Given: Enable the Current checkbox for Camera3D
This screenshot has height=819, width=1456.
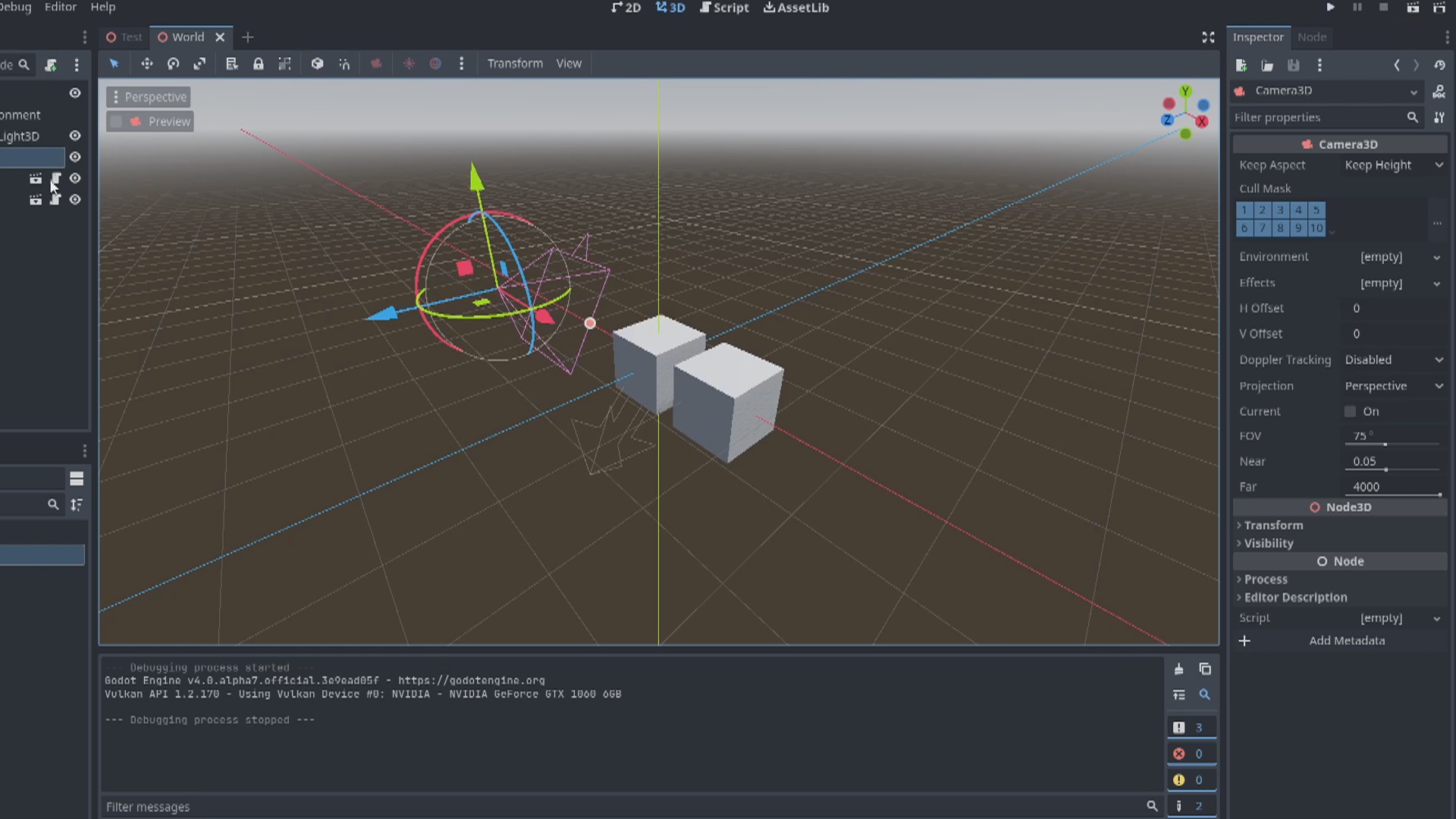Looking at the screenshot, I should click(x=1350, y=411).
